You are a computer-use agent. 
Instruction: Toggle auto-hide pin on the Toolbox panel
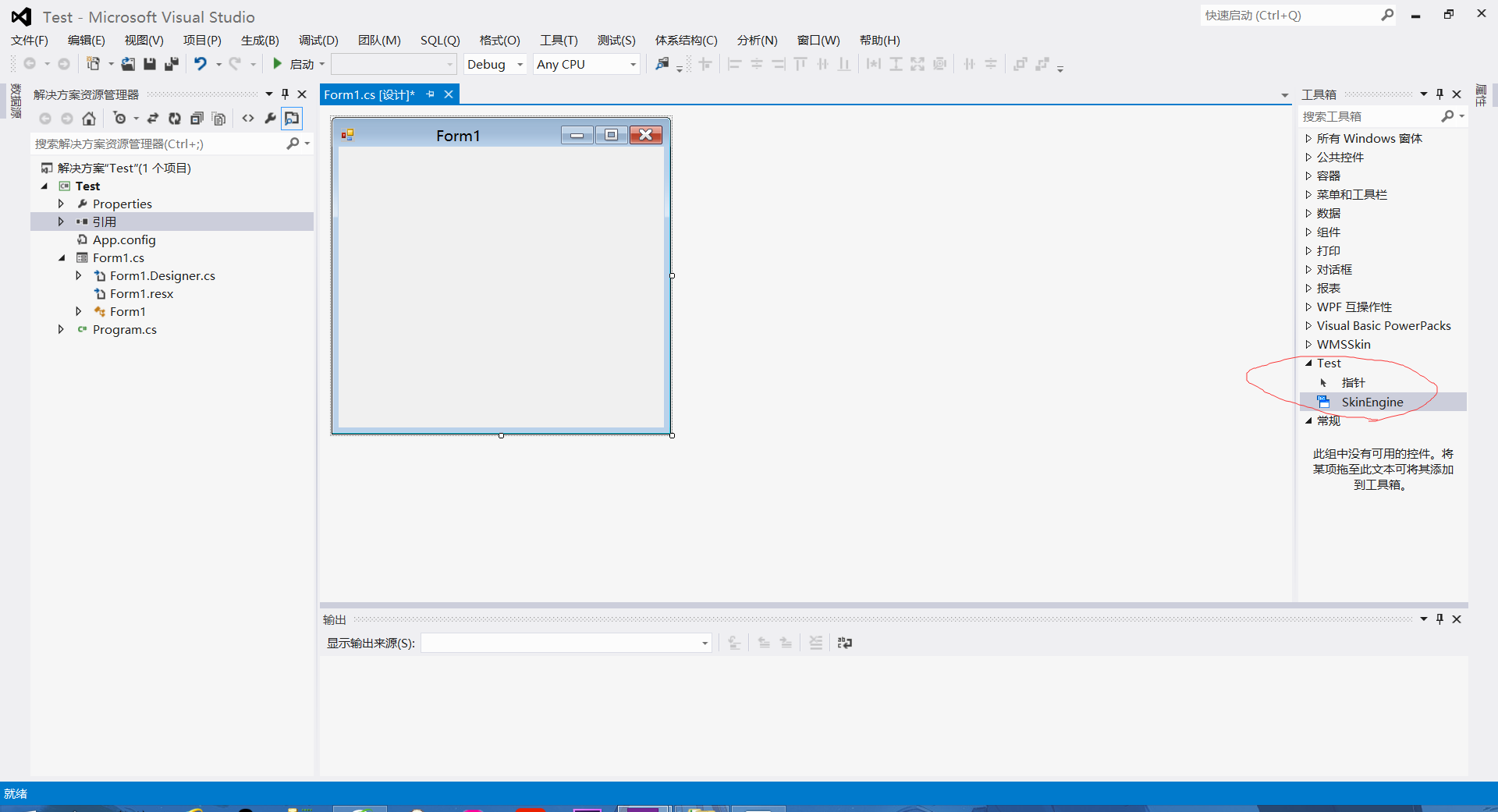point(1440,94)
